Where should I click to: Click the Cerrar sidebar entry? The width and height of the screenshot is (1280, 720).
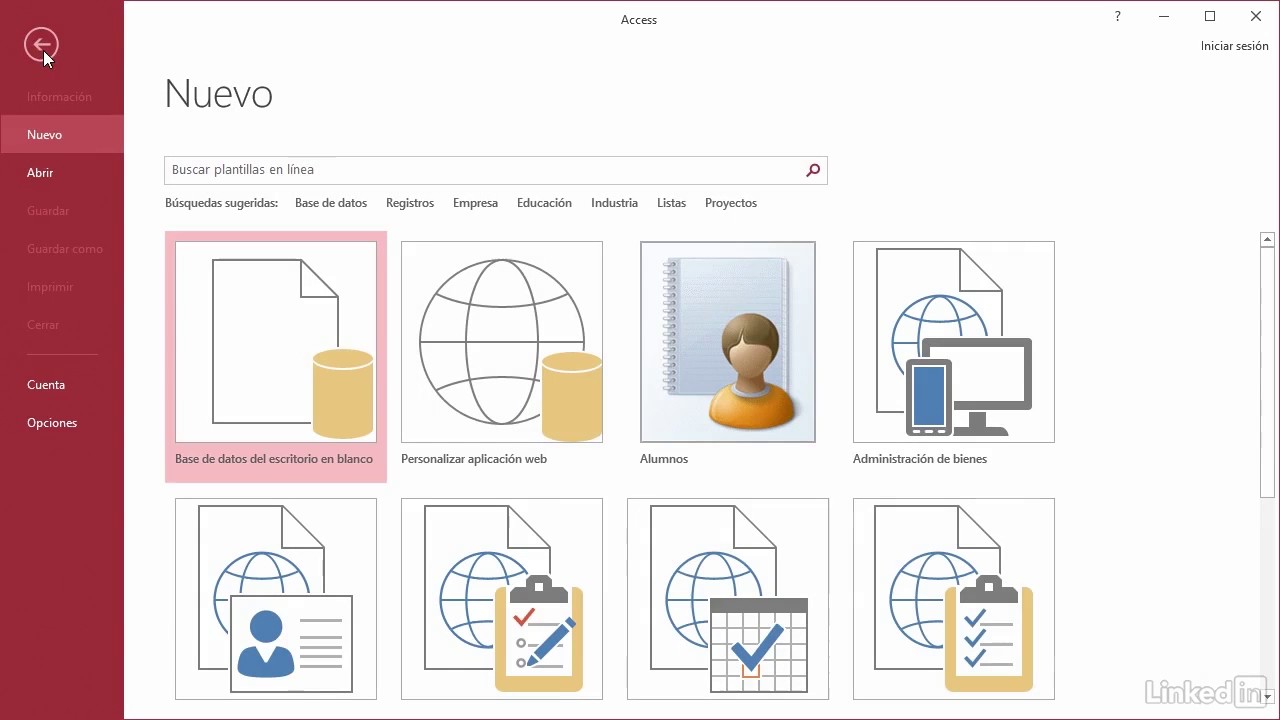click(62, 325)
